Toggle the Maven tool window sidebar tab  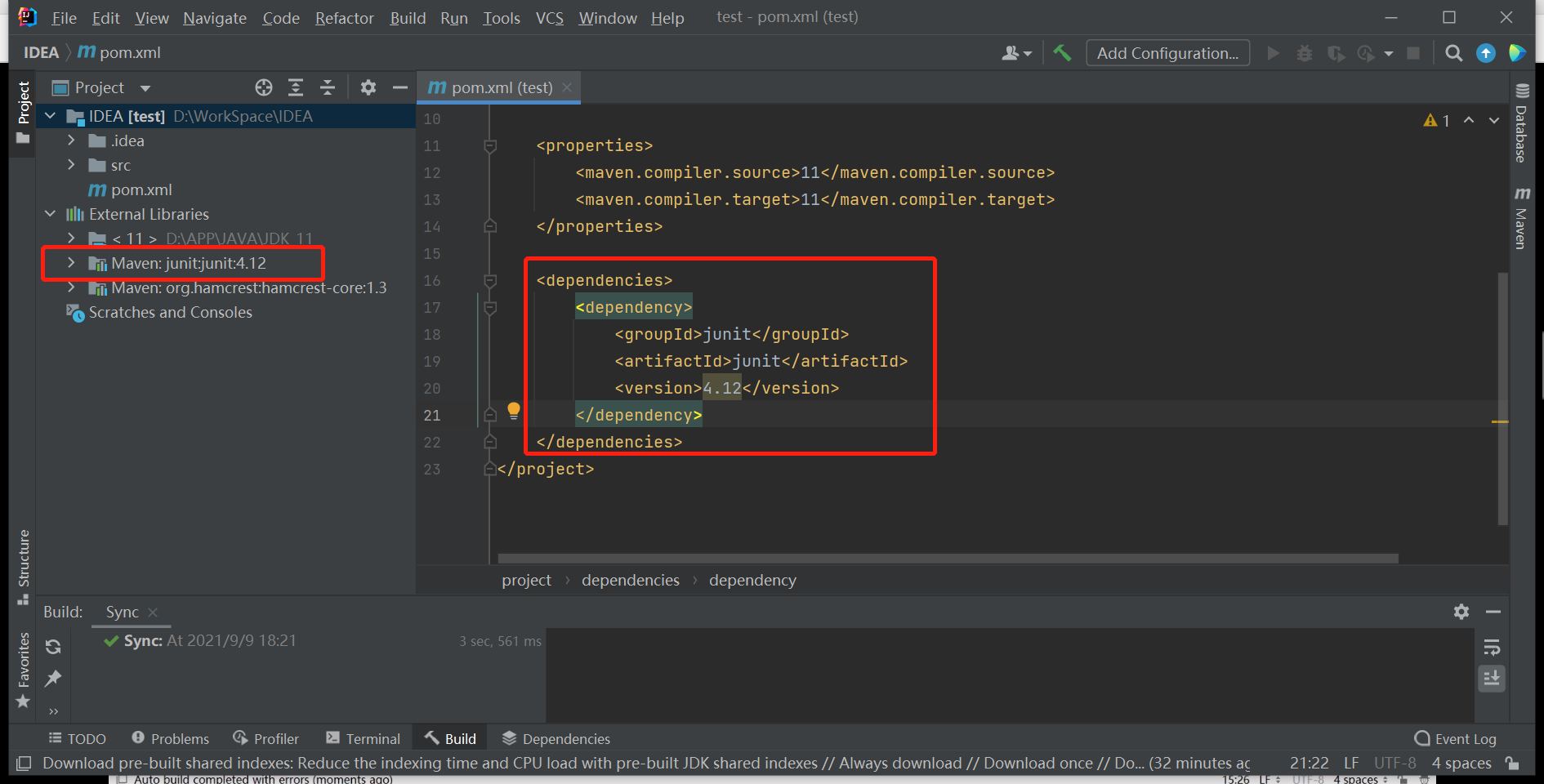(x=1521, y=217)
